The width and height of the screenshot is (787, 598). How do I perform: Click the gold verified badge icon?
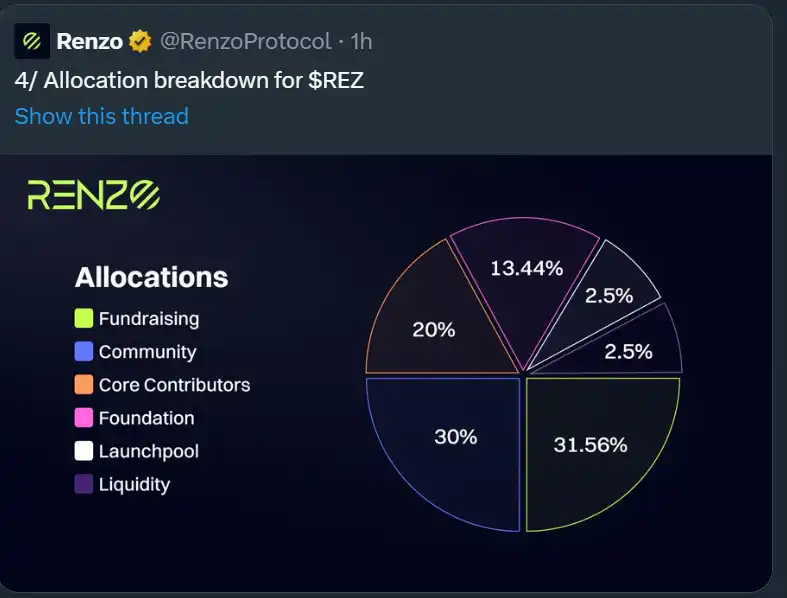click(x=140, y=42)
